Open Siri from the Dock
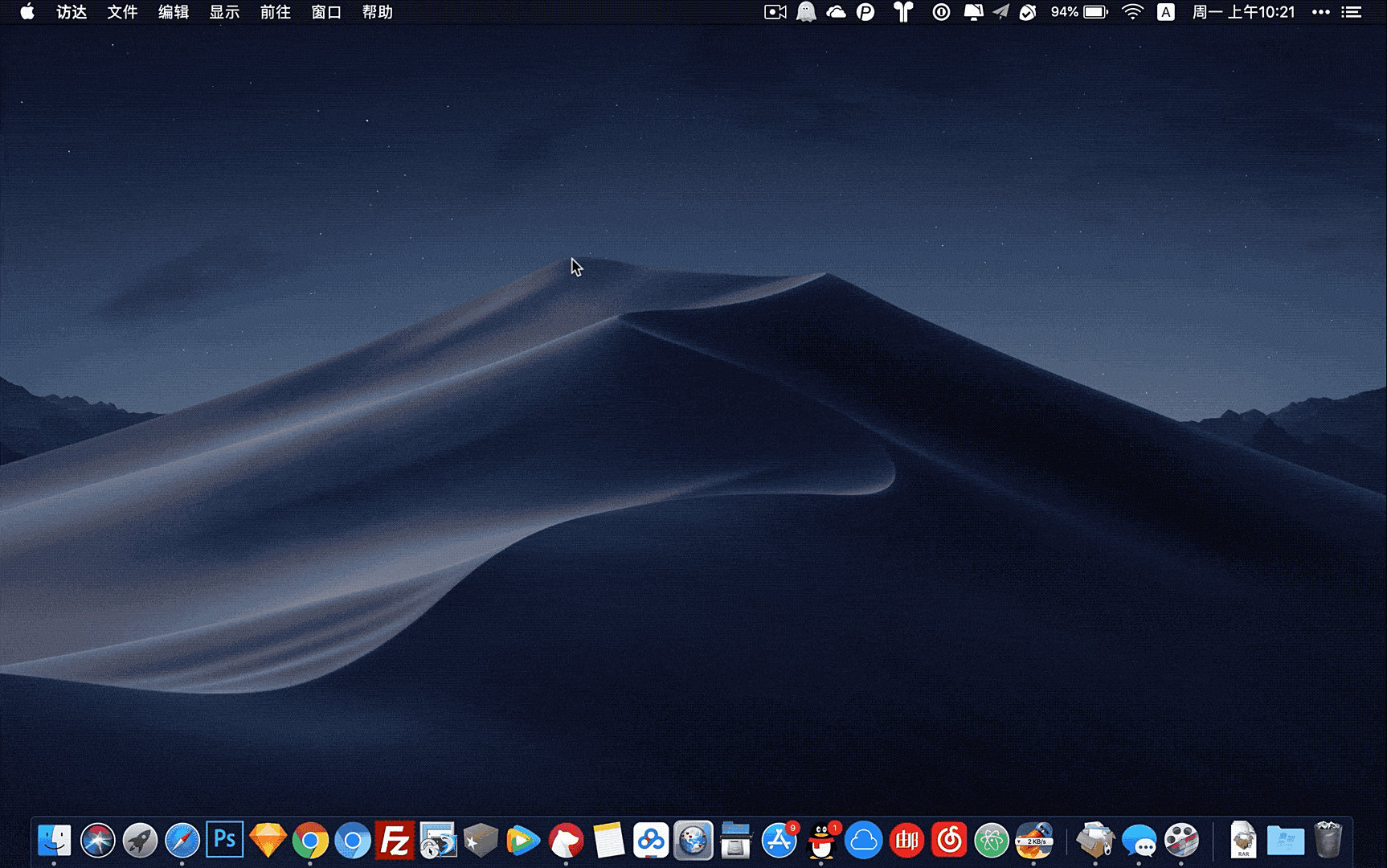1387x868 pixels. (x=97, y=841)
